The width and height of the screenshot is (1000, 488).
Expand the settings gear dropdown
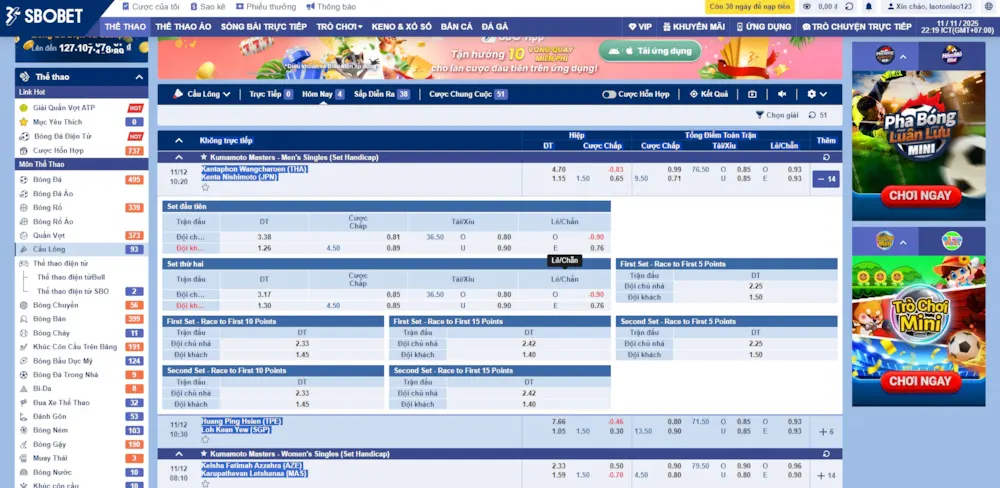(815, 94)
